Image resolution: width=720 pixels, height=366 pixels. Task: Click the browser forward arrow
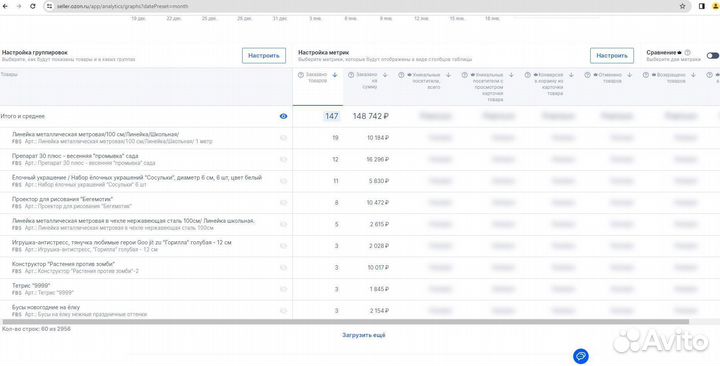tap(19, 6)
